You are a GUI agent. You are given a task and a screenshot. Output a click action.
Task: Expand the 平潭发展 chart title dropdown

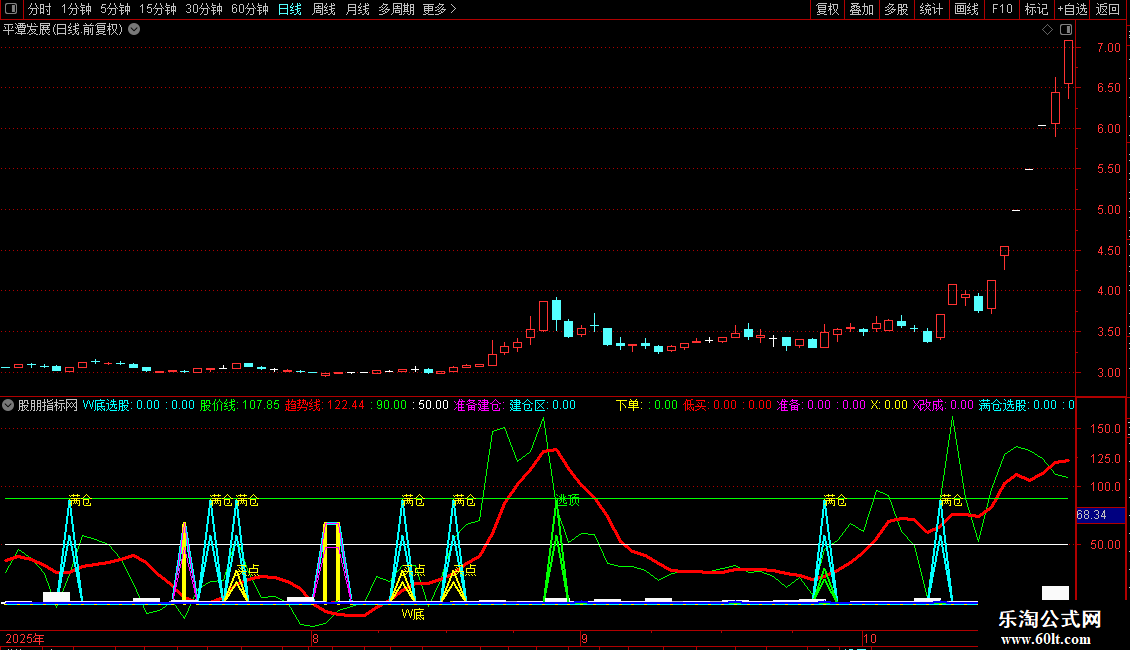tap(134, 29)
